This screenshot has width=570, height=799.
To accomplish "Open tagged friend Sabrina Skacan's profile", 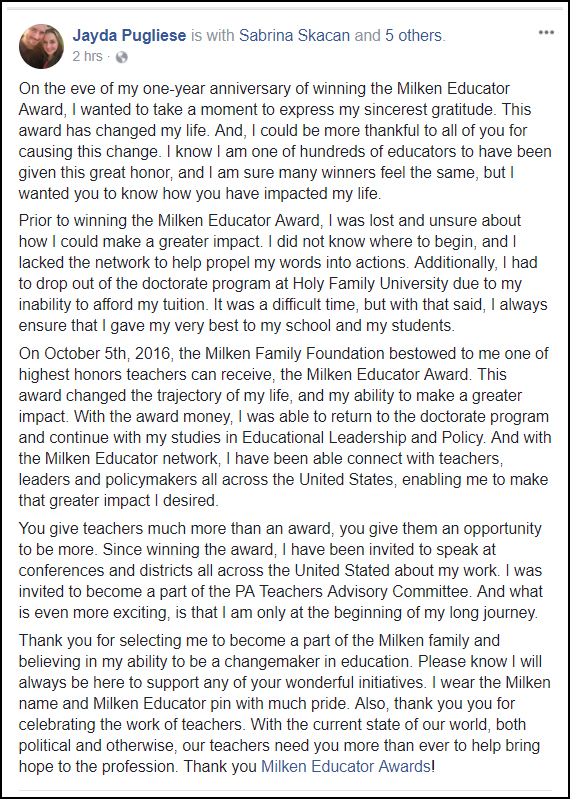I will [x=294, y=36].
